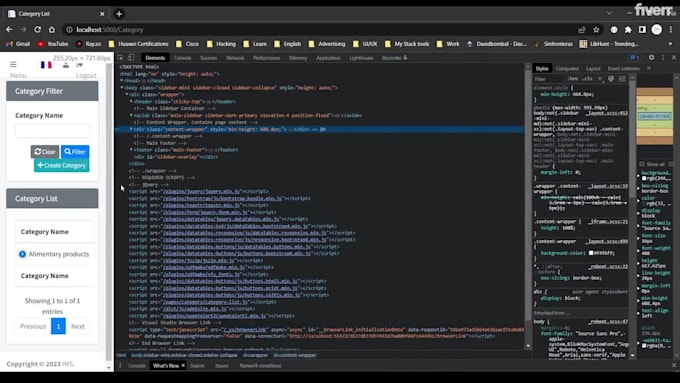The height and width of the screenshot is (383, 680).
Task: Click the localhost address bar
Action: (321, 29)
